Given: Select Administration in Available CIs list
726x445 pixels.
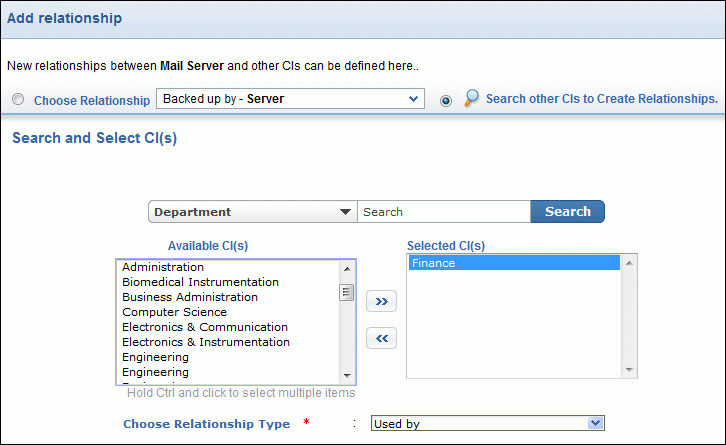Looking at the screenshot, I should pyautogui.click(x=163, y=267).
